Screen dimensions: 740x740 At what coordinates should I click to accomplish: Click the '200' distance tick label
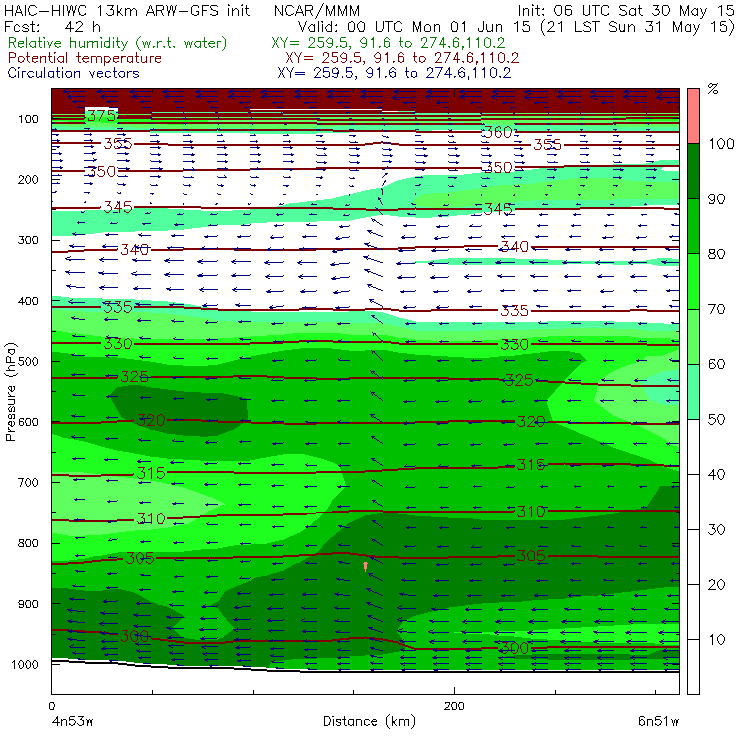454,706
